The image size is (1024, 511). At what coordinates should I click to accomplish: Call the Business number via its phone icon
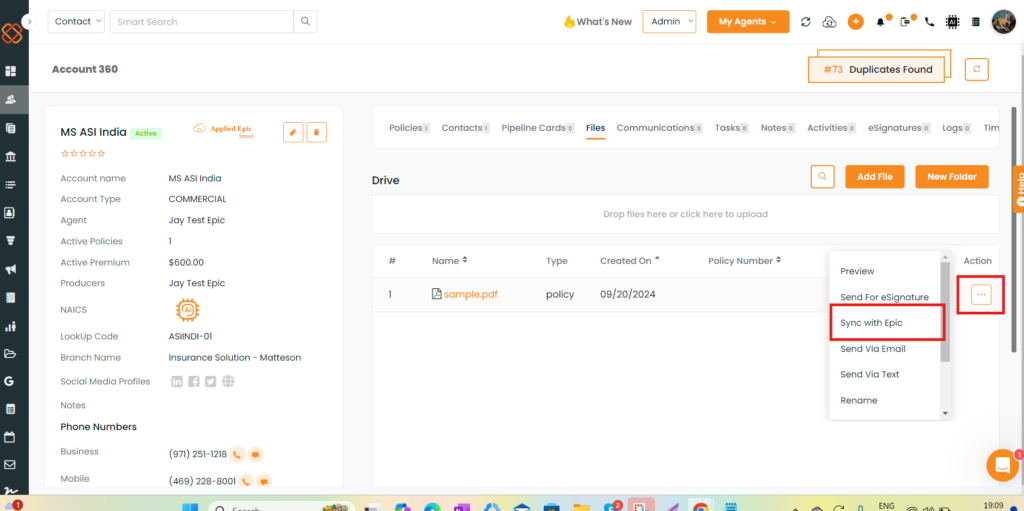pyautogui.click(x=238, y=454)
